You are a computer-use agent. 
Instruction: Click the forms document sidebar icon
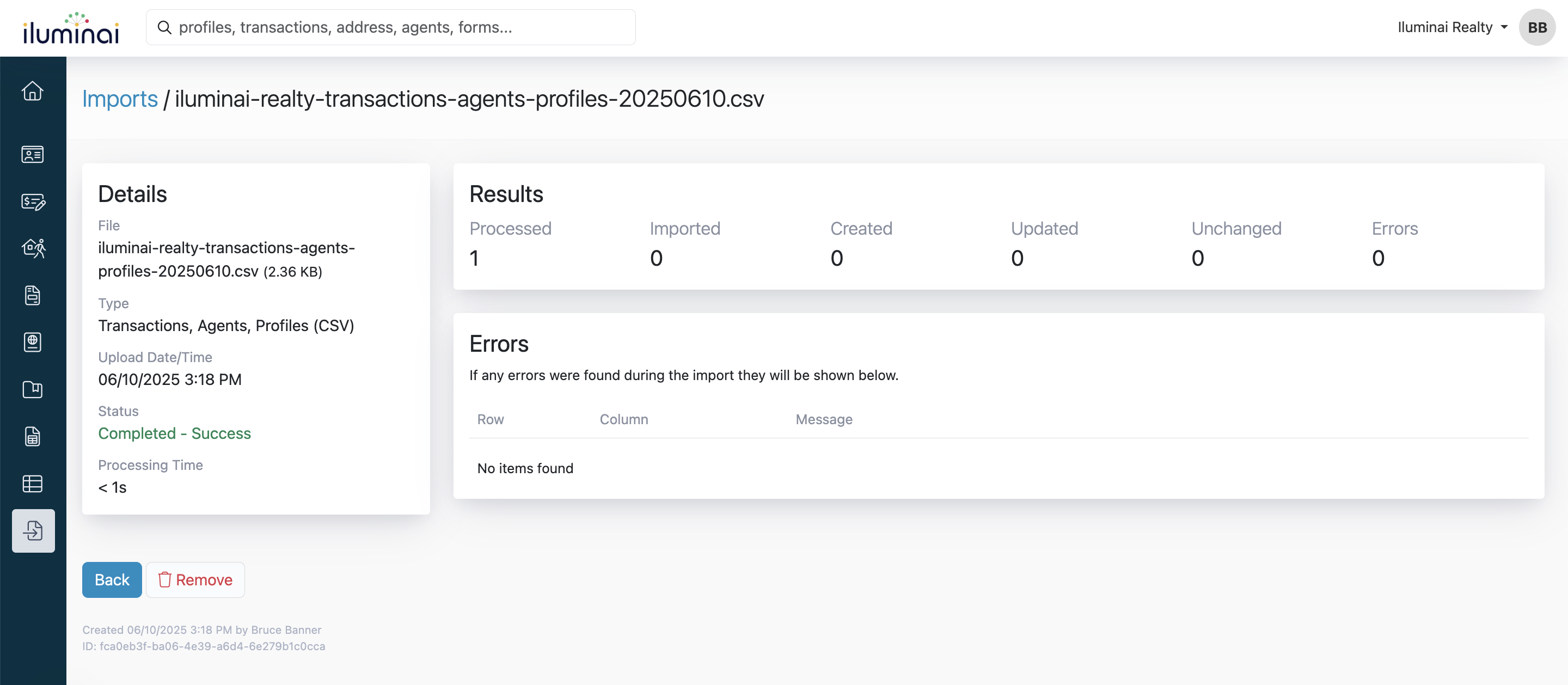pyautogui.click(x=33, y=296)
